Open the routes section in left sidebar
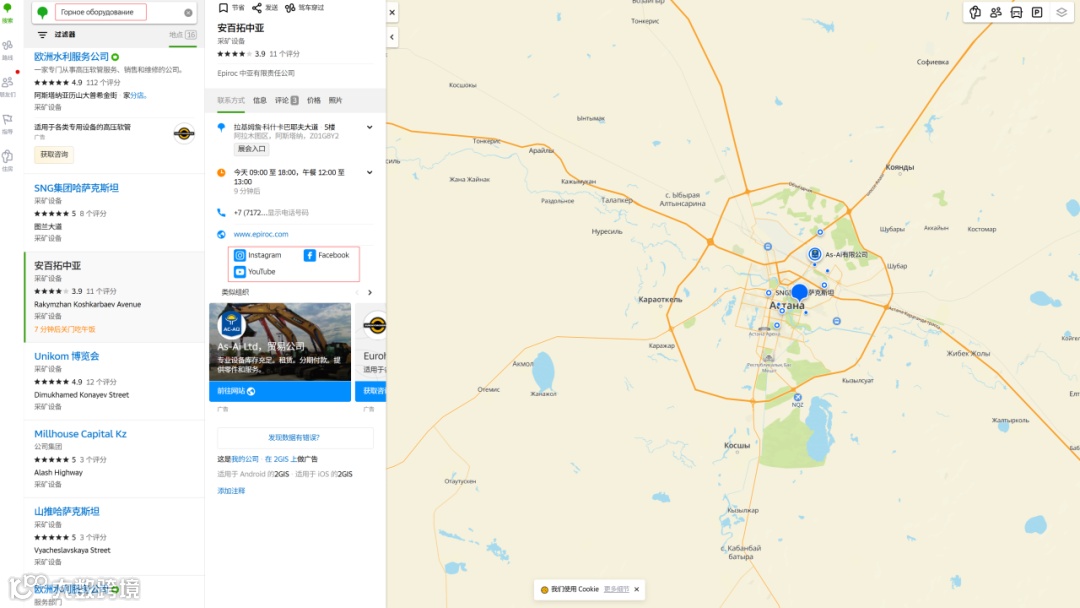This screenshot has height=608, width=1080. (8, 49)
